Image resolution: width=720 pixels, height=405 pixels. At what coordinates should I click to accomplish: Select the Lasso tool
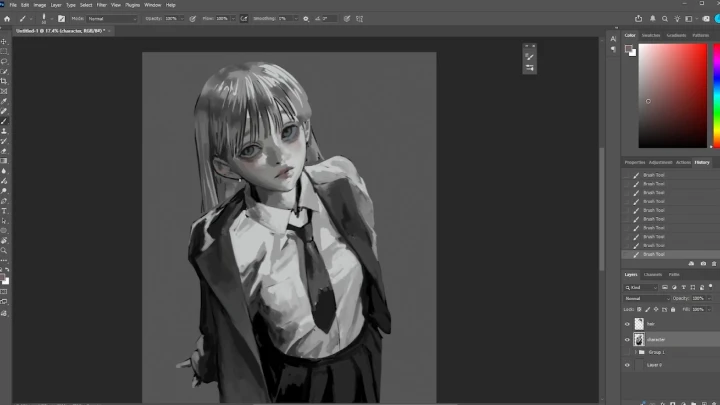point(4,62)
